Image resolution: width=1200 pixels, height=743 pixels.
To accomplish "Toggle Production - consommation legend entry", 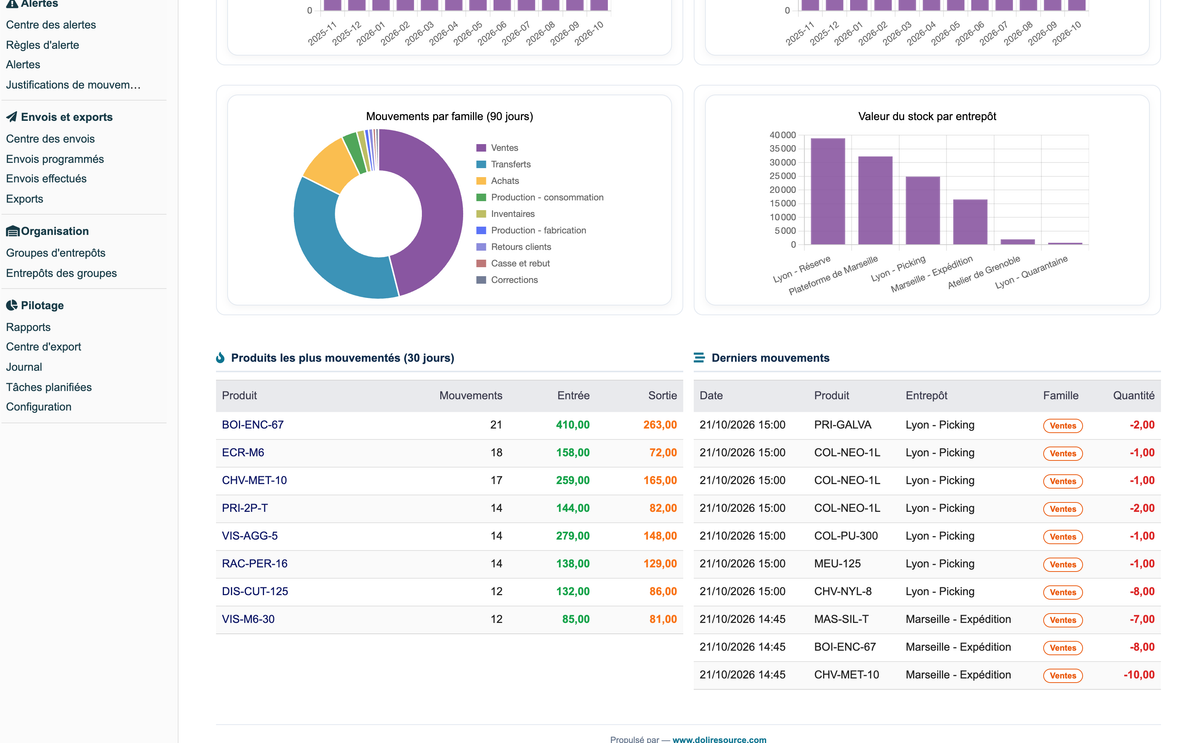I will pos(540,197).
